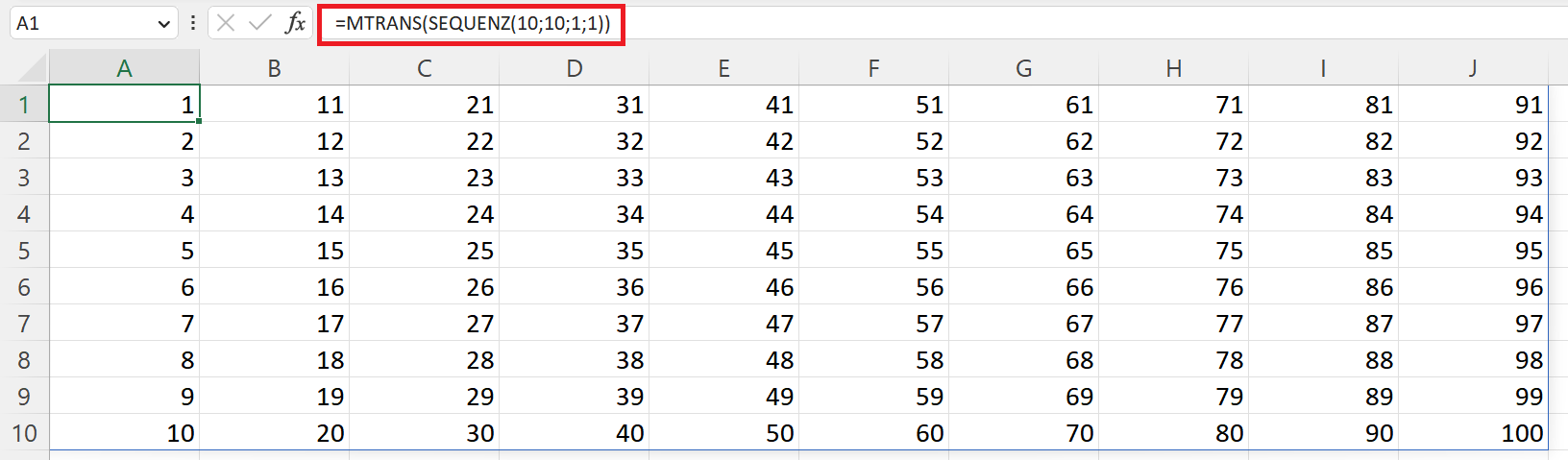Screen dimensions: 1568x460
Task: Click the three-dot handle beside the Name Box
Action: (x=193, y=23)
